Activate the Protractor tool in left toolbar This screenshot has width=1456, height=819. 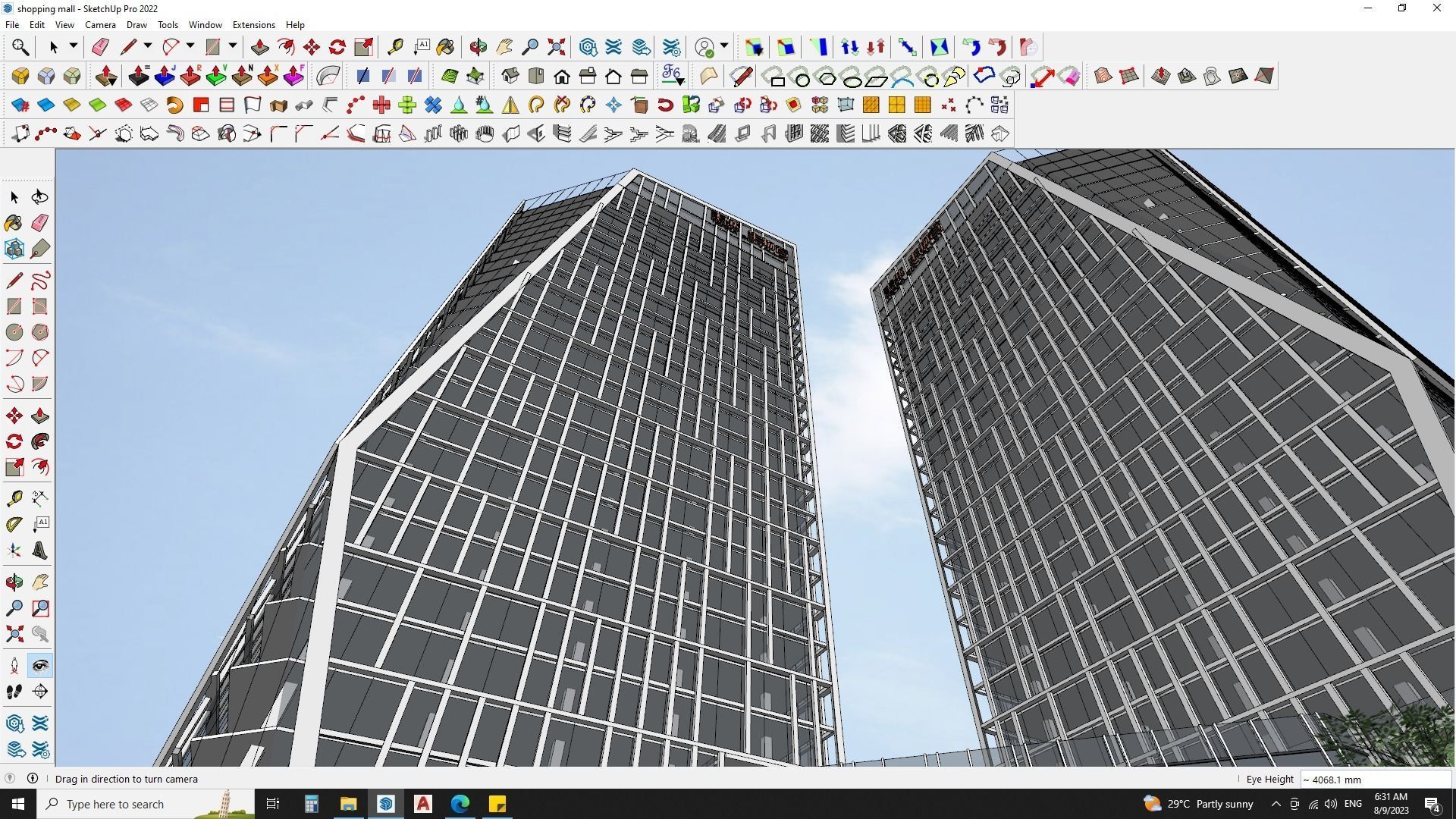point(14,524)
